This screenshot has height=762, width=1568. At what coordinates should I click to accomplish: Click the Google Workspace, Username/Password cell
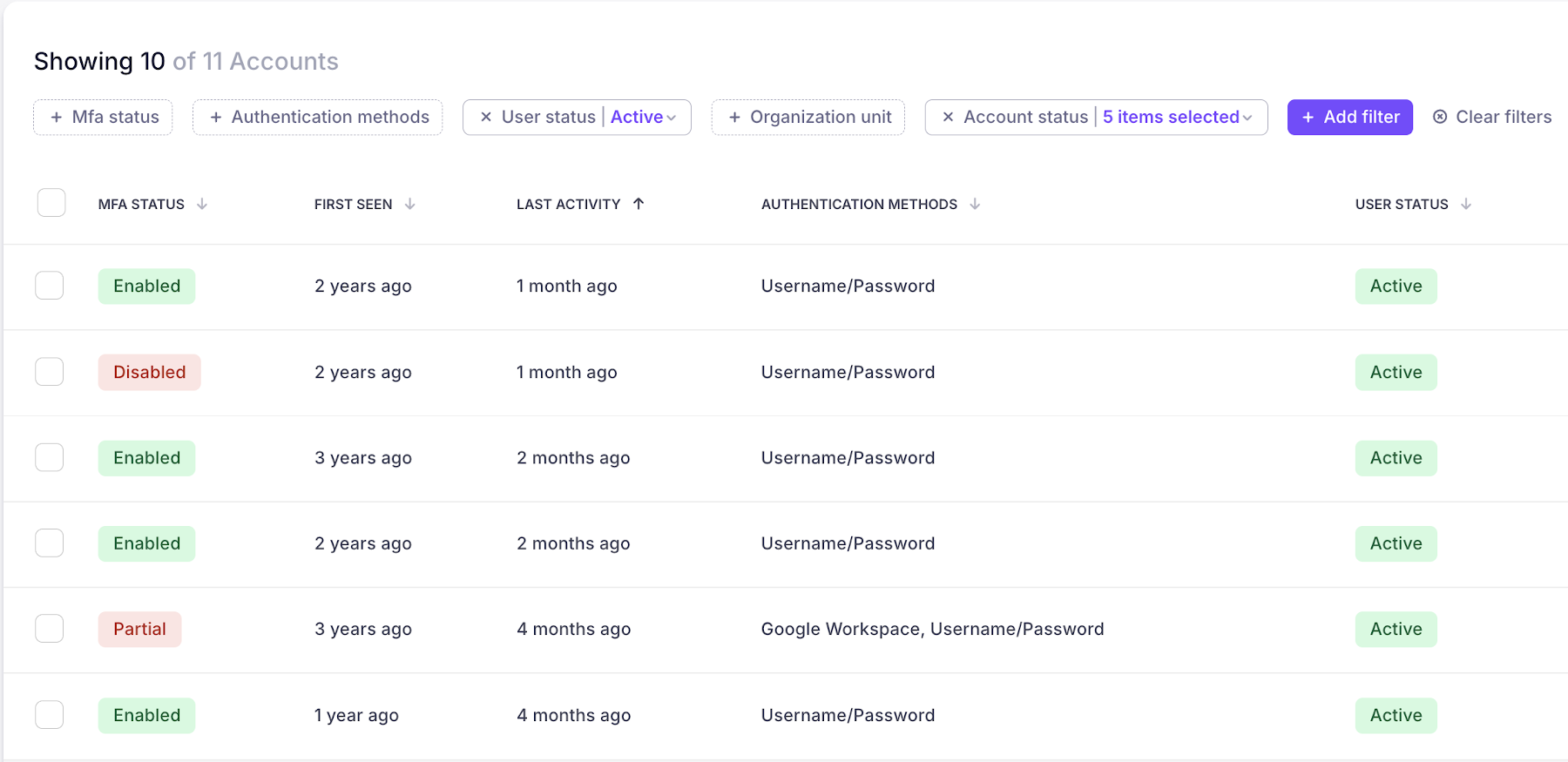tap(932, 629)
